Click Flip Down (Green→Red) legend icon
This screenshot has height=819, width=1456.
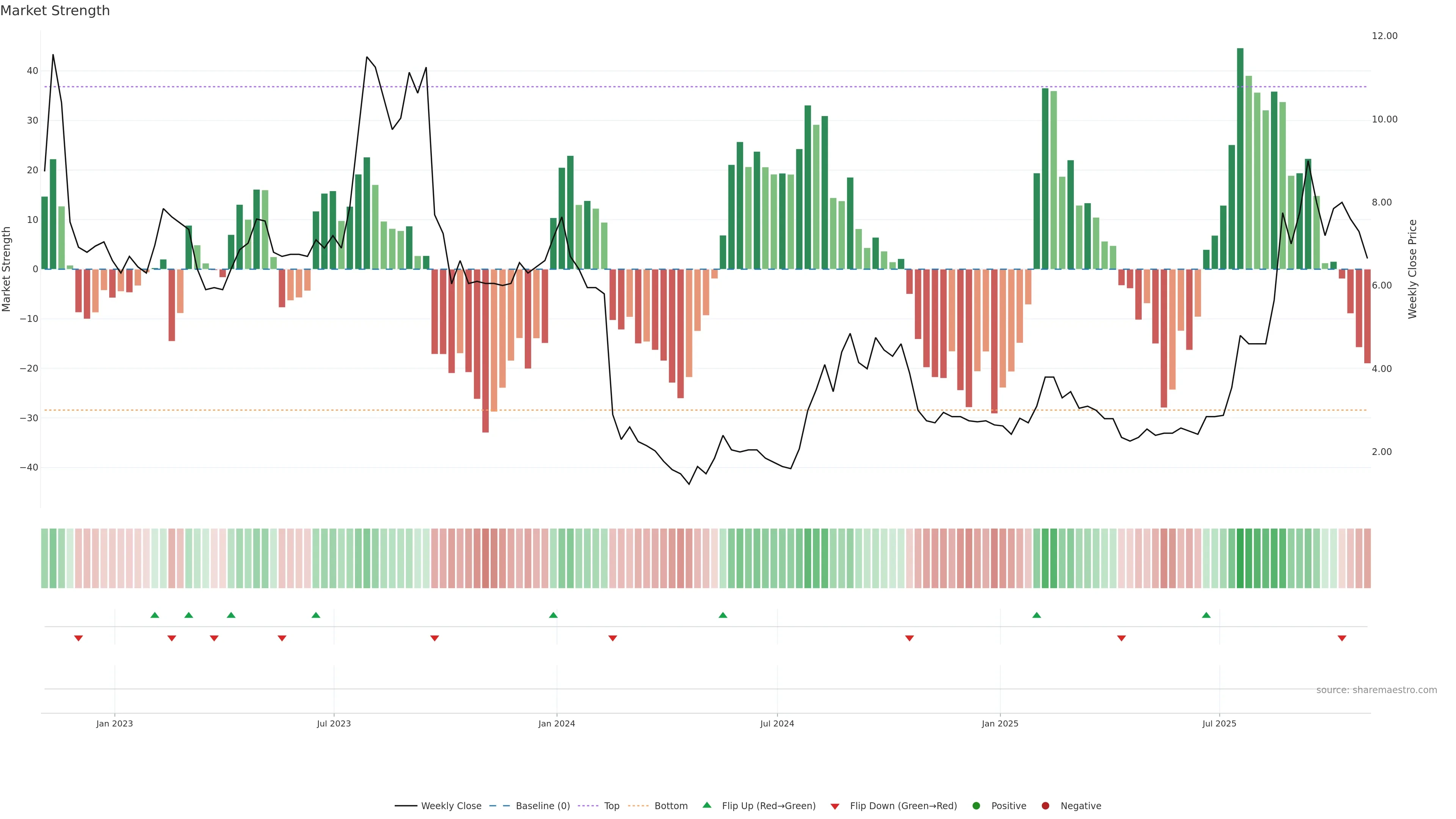[835, 806]
